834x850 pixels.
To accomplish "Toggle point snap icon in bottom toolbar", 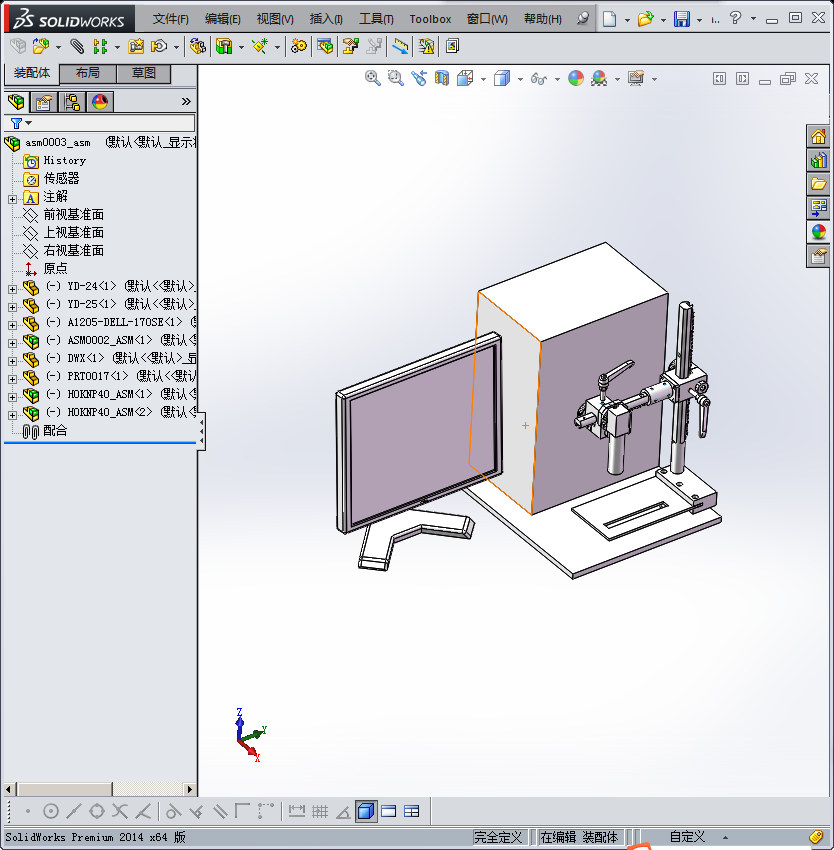I will coord(28,811).
